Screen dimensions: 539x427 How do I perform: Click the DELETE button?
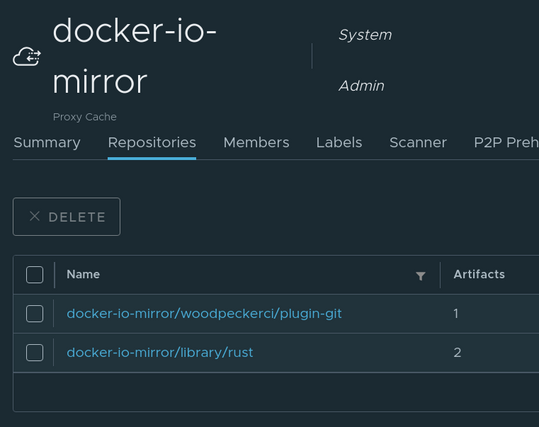[67, 217]
